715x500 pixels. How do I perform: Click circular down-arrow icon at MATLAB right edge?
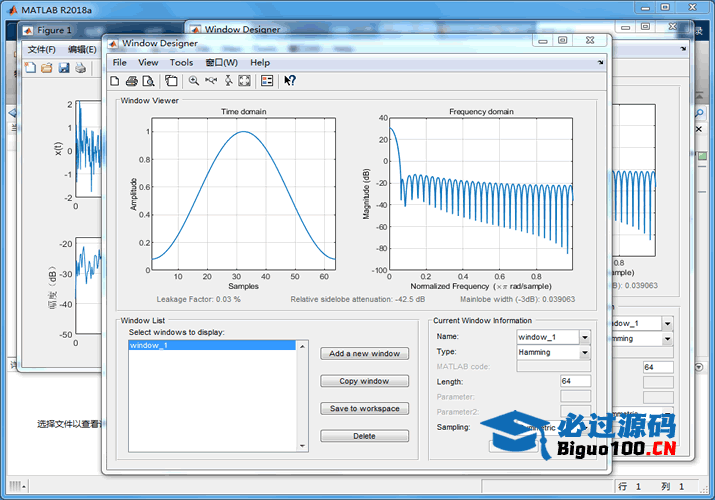coord(699,367)
